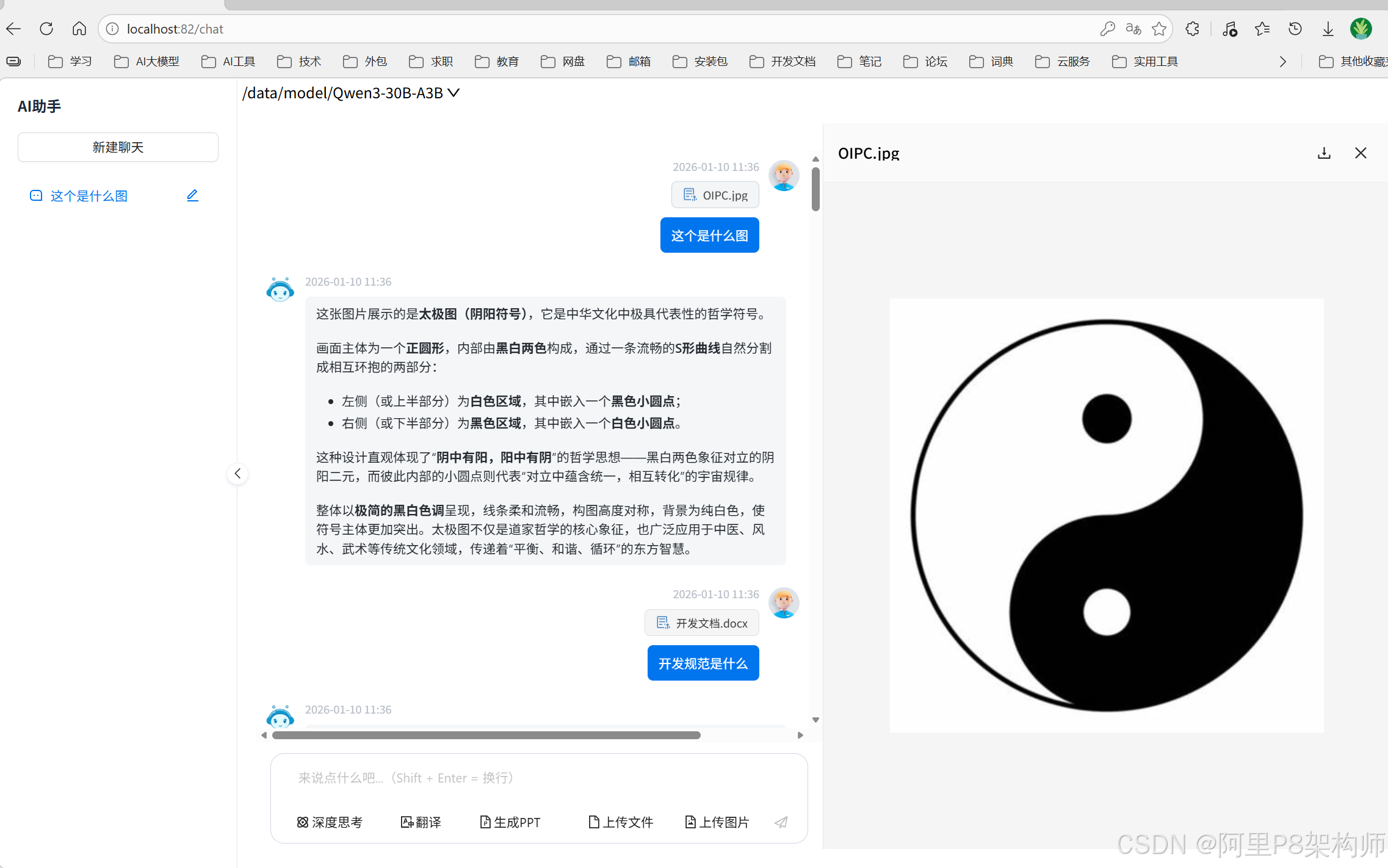Image resolution: width=1388 pixels, height=868 pixels.
Task: Click the 新建聊天 new chat button
Action: coord(118,147)
